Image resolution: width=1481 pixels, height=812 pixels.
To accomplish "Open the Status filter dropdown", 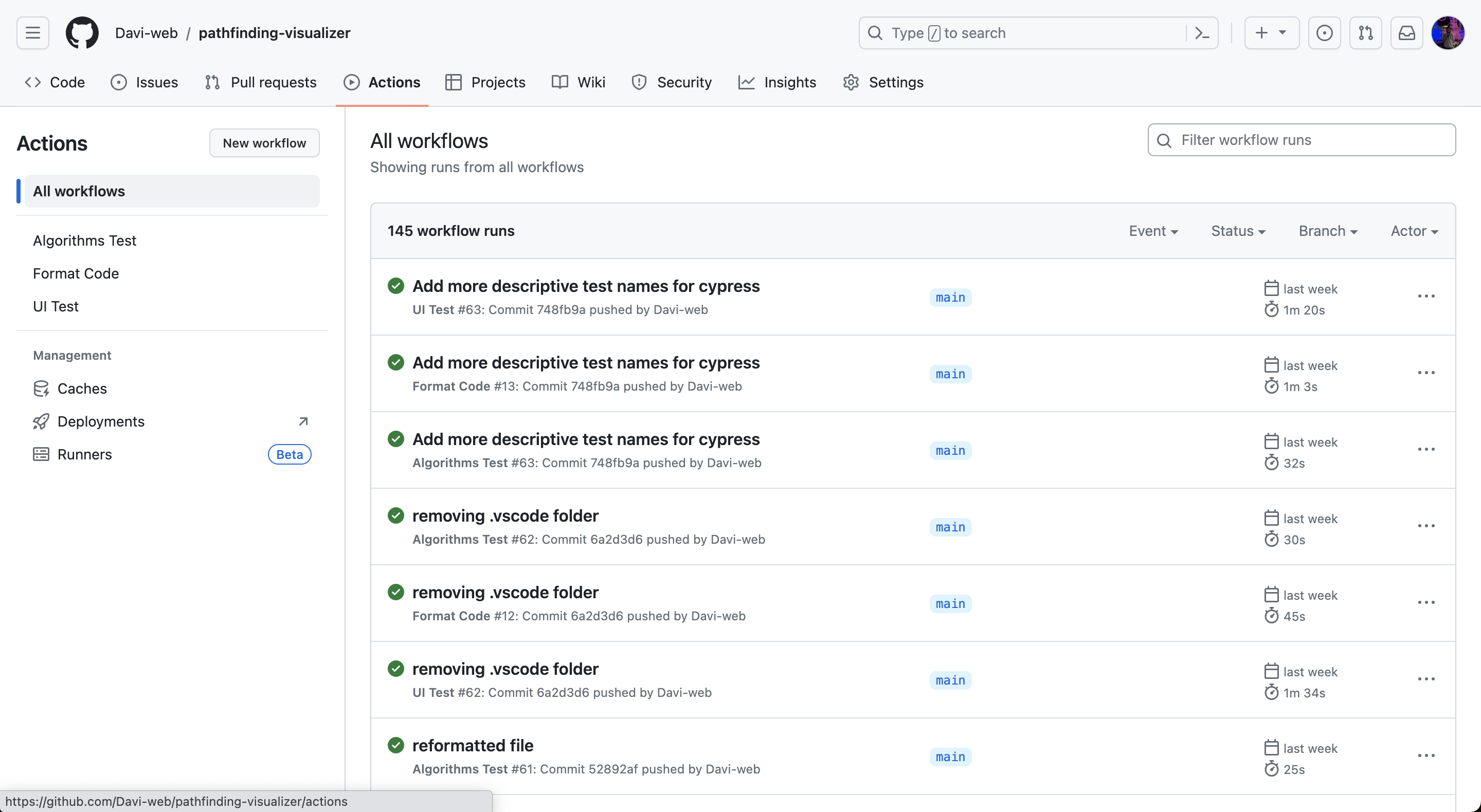I will point(1238,230).
